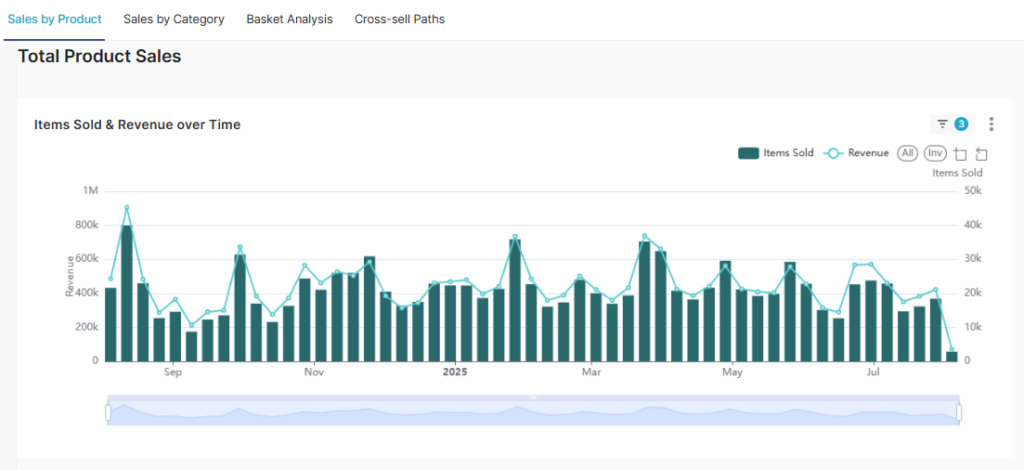Open the three-dot chart options menu
The image size is (1024, 470).
point(991,124)
